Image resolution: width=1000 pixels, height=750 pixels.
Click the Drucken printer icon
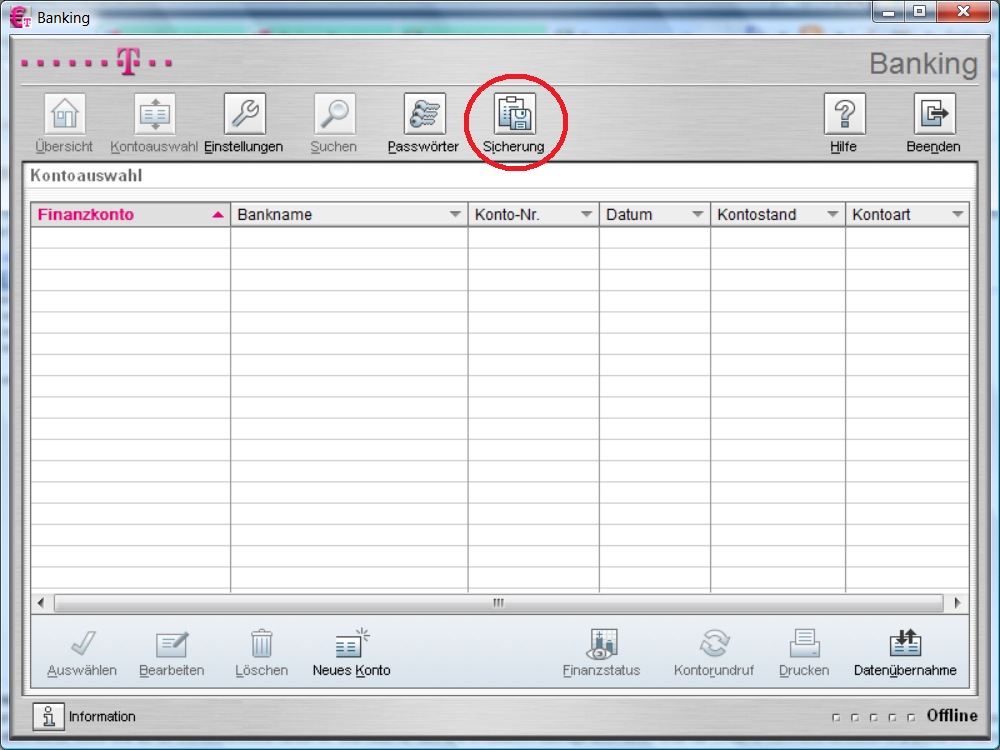[804, 644]
